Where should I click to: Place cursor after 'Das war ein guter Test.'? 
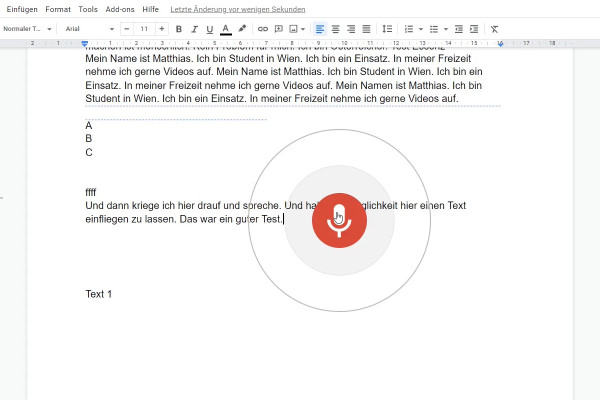(x=283, y=219)
